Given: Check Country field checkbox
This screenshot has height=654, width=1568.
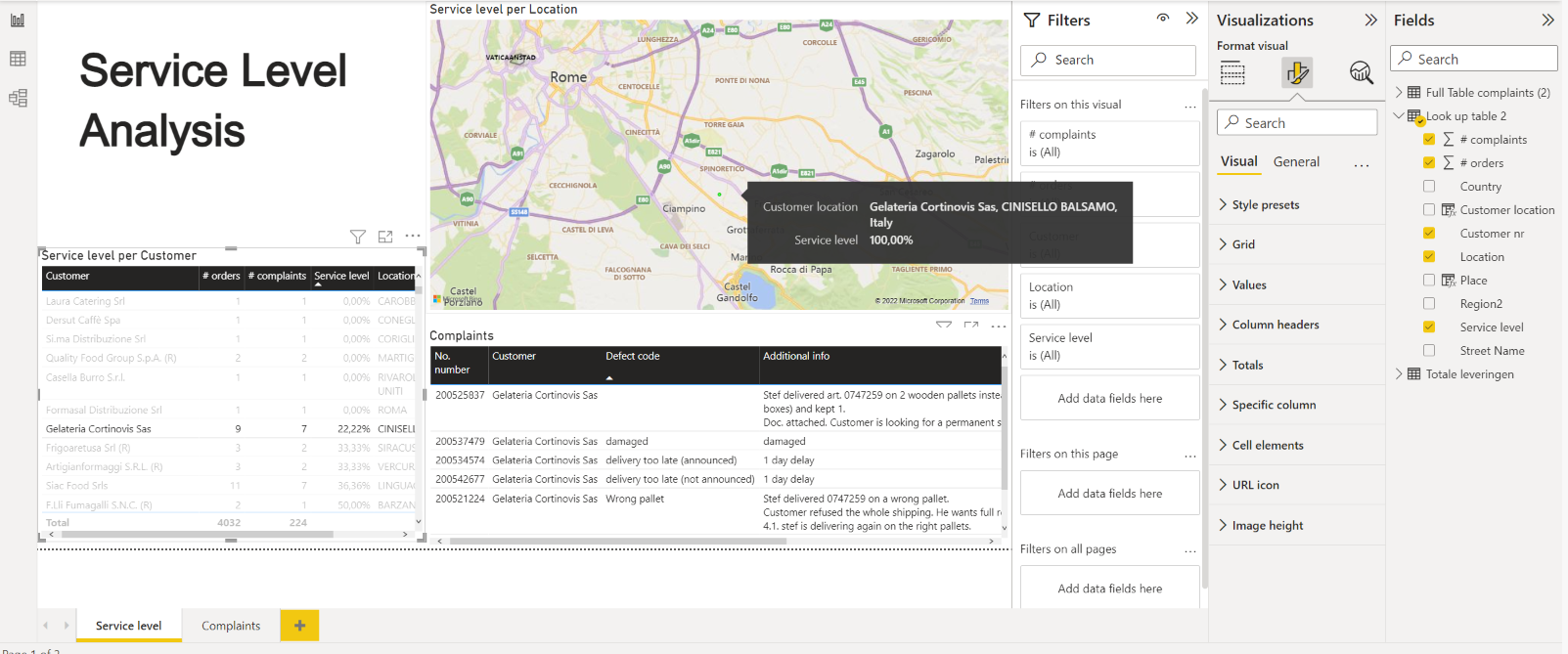Looking at the screenshot, I should [1429, 186].
